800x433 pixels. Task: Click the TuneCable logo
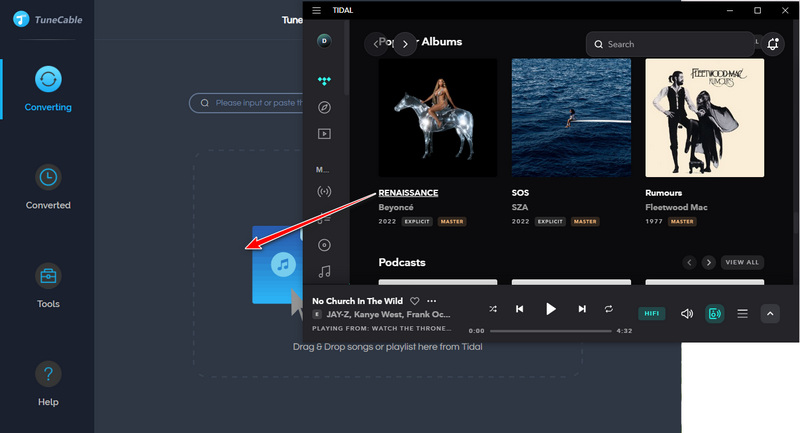47,19
